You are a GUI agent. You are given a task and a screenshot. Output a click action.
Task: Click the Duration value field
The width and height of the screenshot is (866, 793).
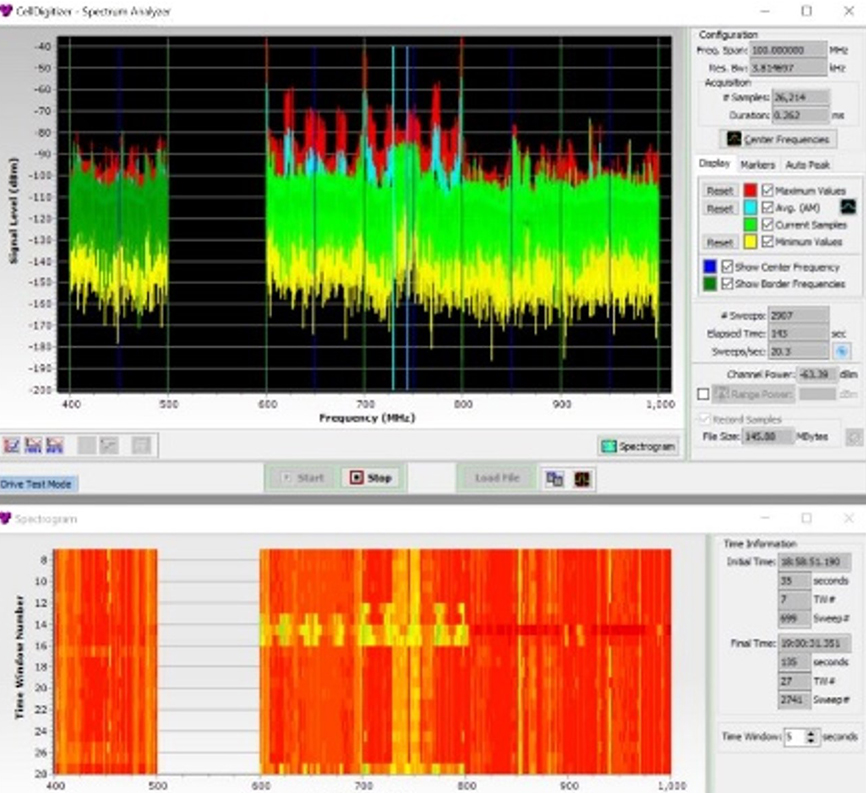[x=800, y=115]
